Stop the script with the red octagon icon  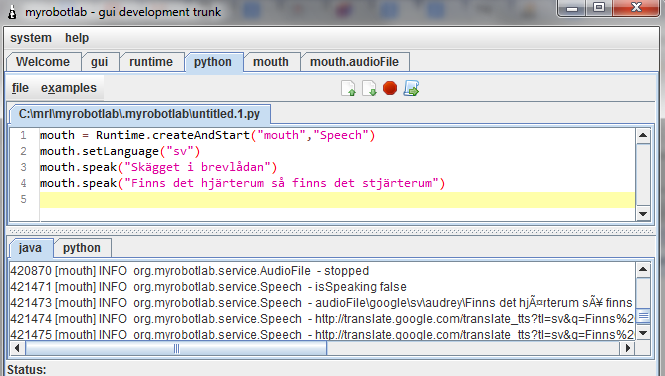pyautogui.click(x=390, y=88)
